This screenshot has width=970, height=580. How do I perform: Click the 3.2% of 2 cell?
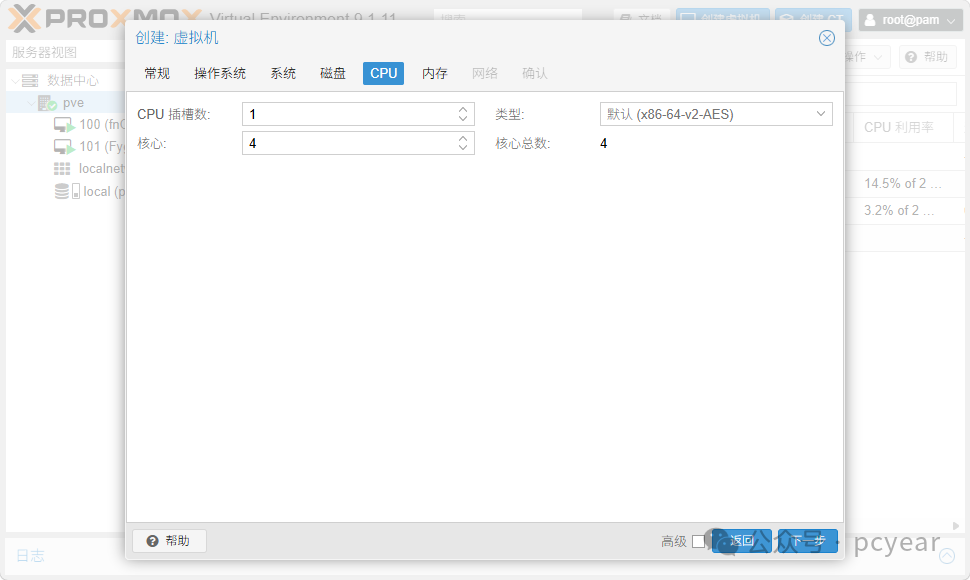(899, 210)
